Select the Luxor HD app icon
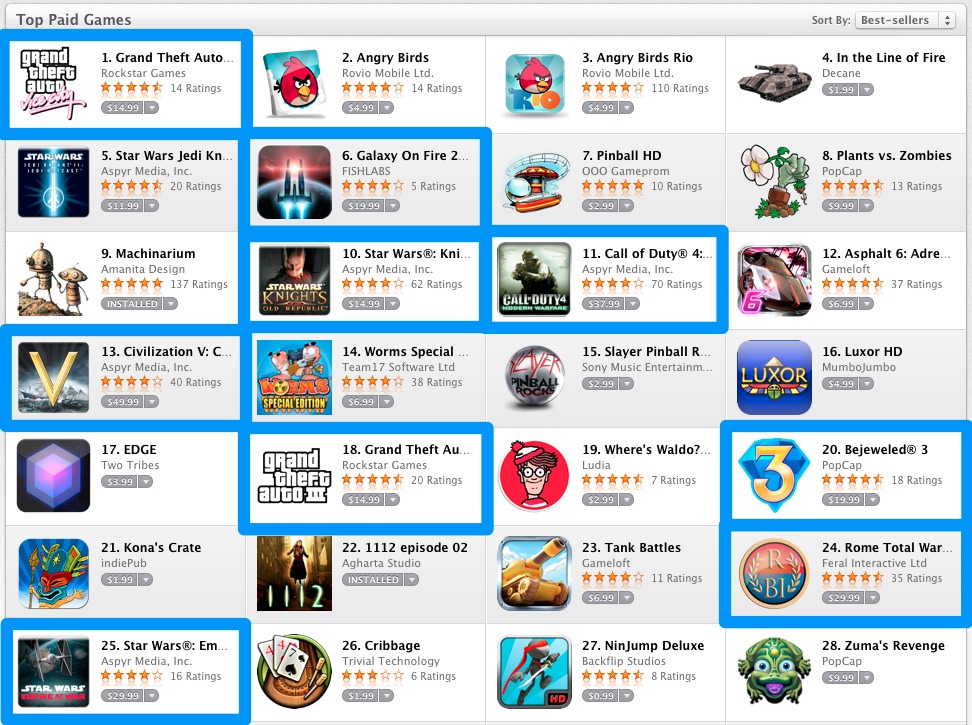This screenshot has height=725, width=972. (x=774, y=377)
